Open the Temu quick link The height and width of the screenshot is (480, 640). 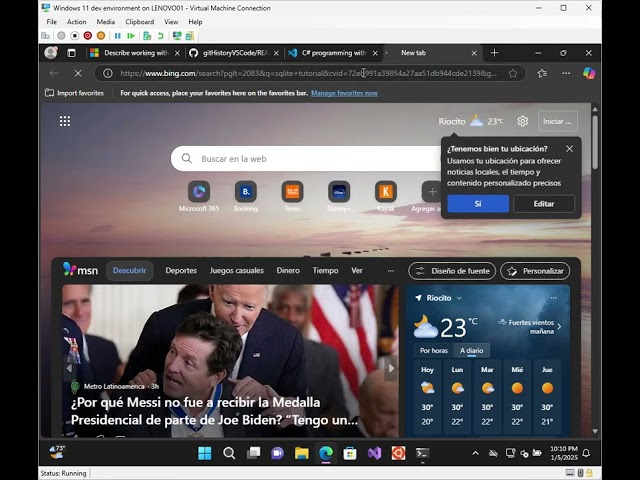click(x=292, y=192)
